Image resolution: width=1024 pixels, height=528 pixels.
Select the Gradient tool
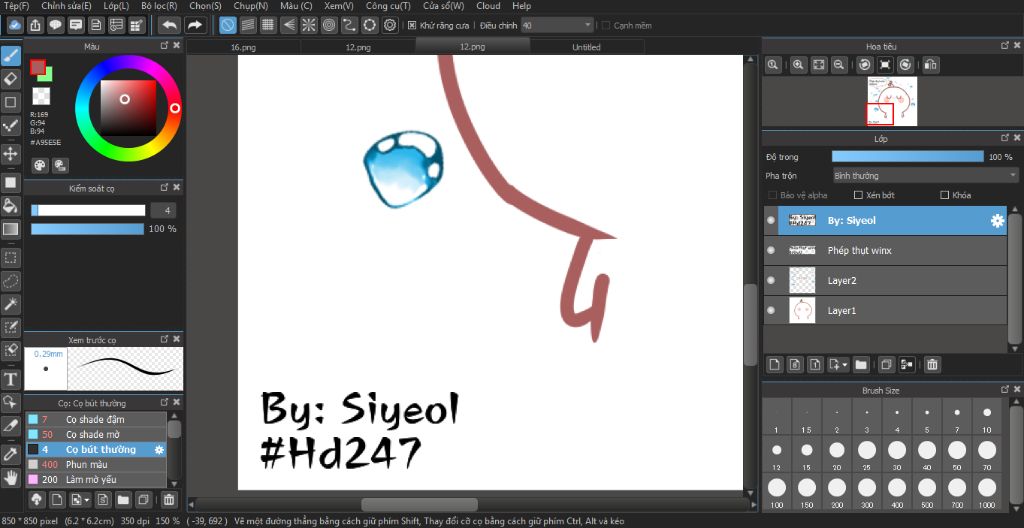10,229
